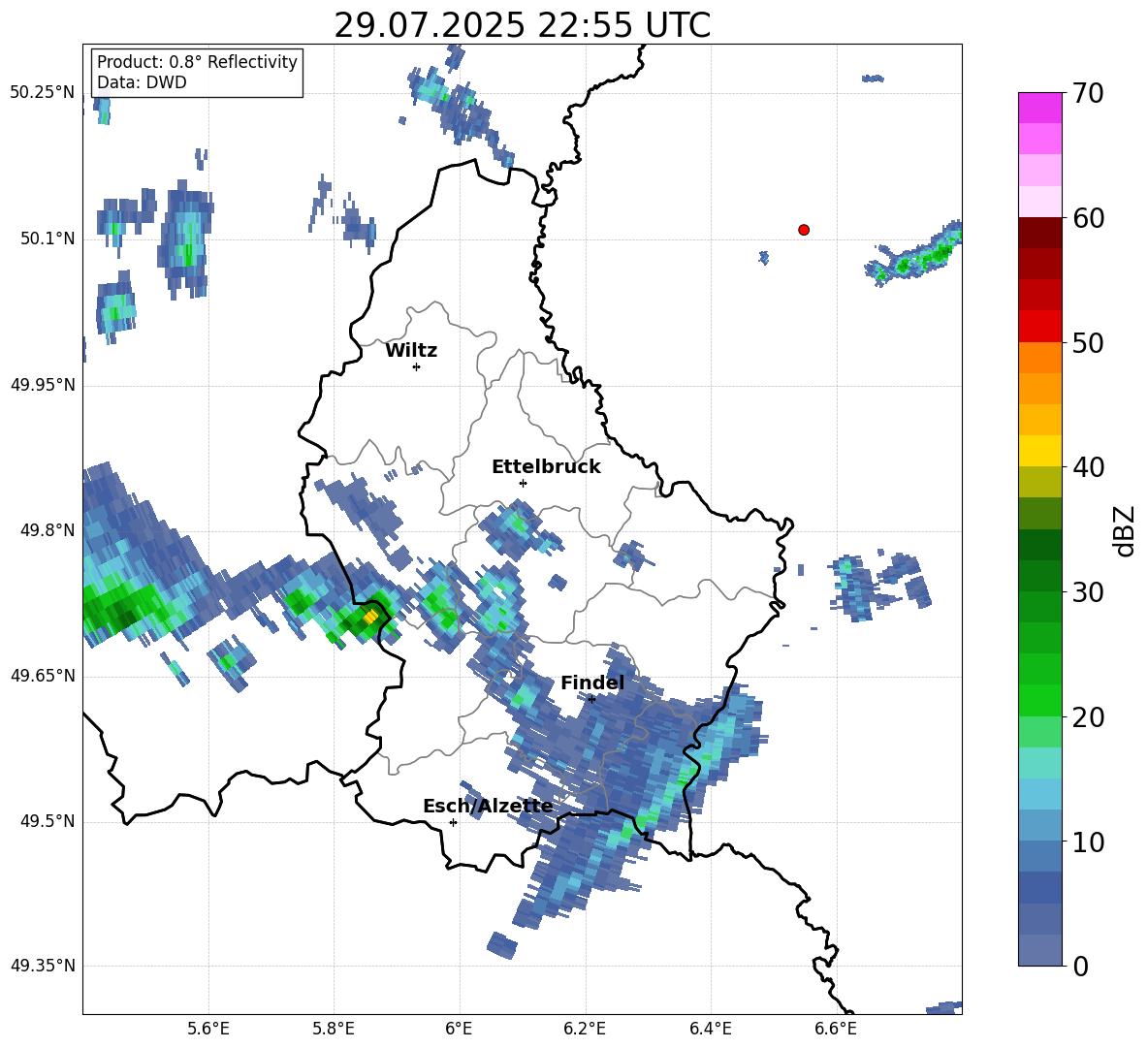Click the 40 tick on colorbar
This screenshot has height=1048, width=1148.
1088,467
